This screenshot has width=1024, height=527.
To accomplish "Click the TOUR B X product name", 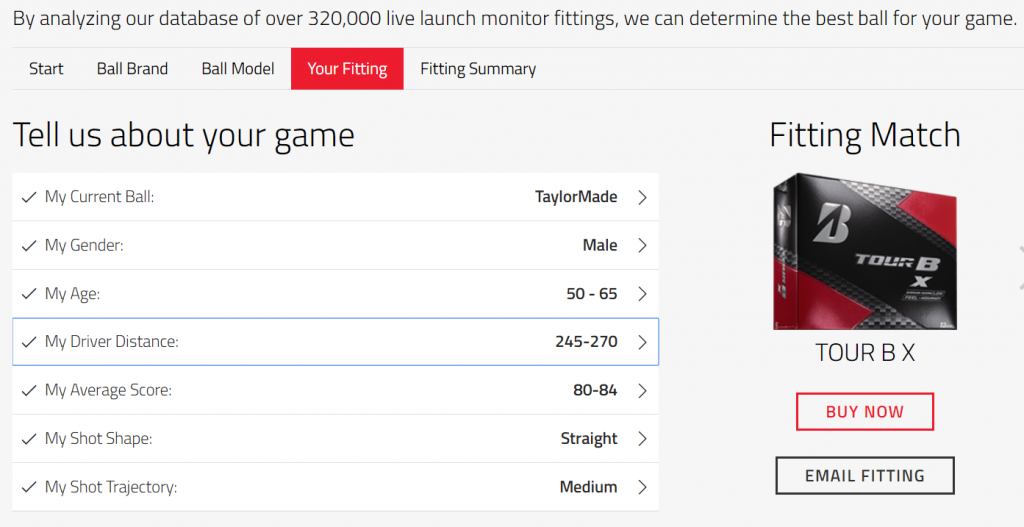I will [x=865, y=353].
